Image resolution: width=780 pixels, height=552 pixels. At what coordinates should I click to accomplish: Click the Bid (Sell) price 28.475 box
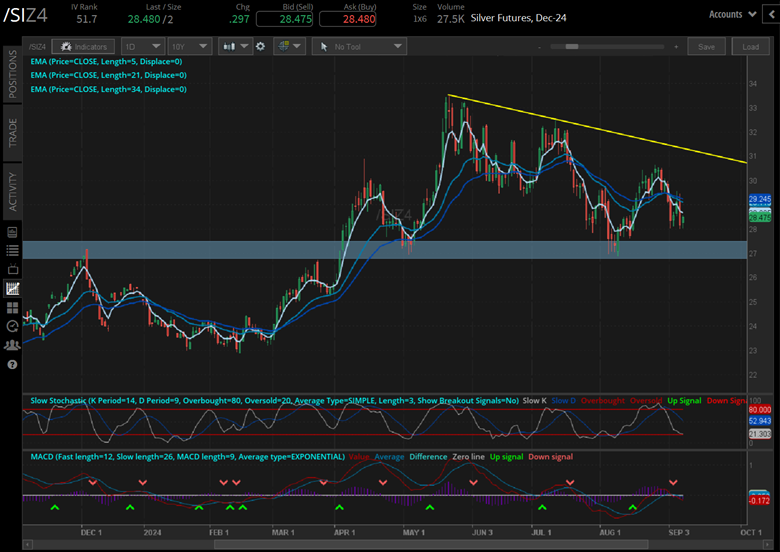point(284,19)
